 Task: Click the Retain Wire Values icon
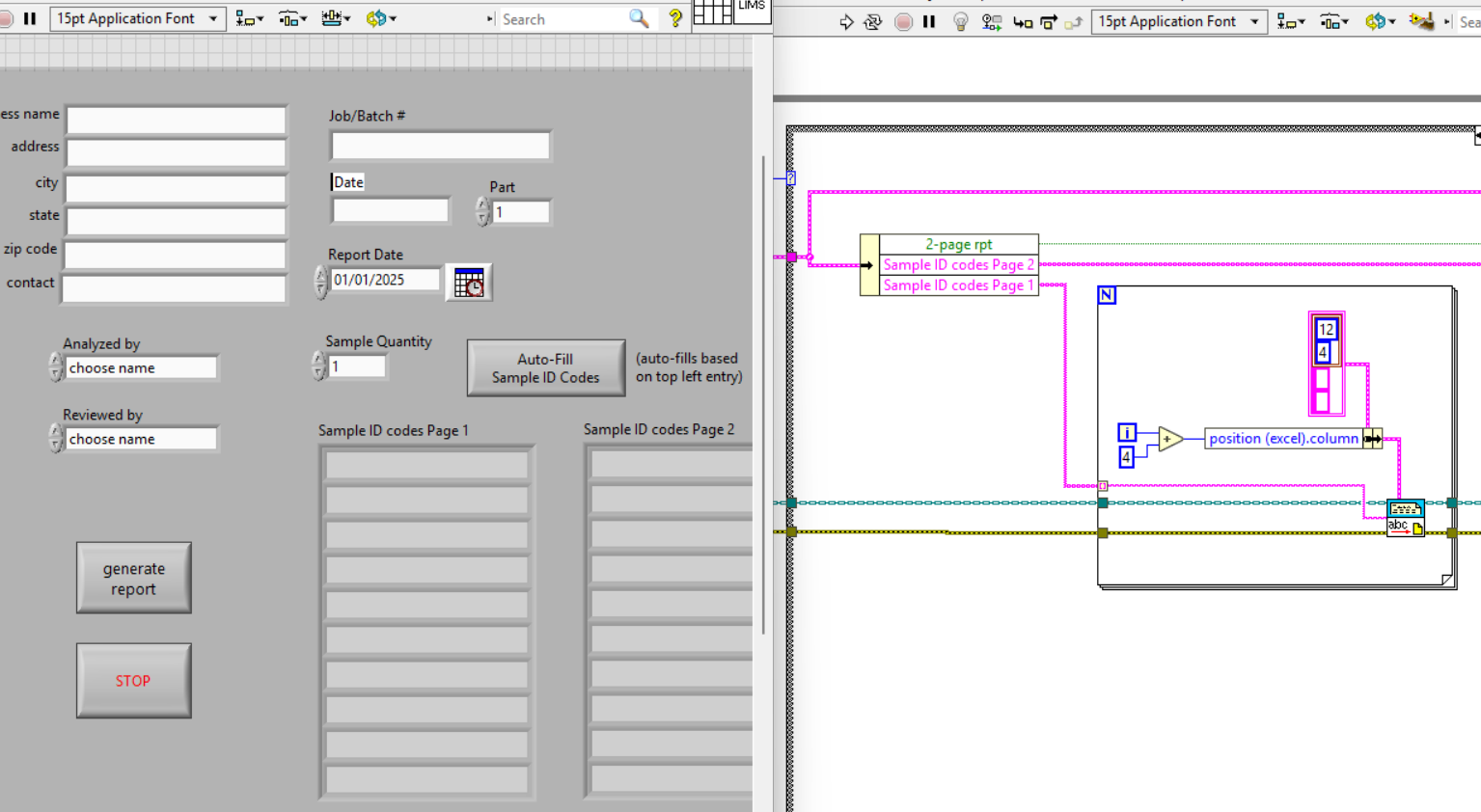point(992,21)
